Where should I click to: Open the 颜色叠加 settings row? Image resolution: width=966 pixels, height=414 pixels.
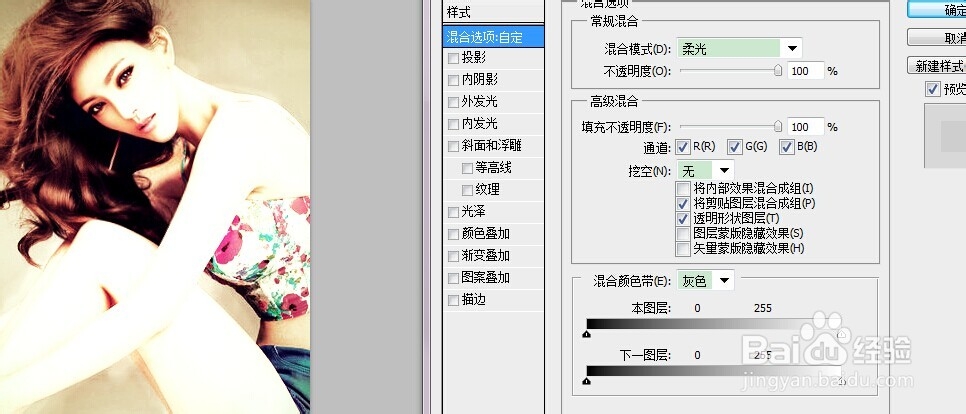[x=493, y=233]
